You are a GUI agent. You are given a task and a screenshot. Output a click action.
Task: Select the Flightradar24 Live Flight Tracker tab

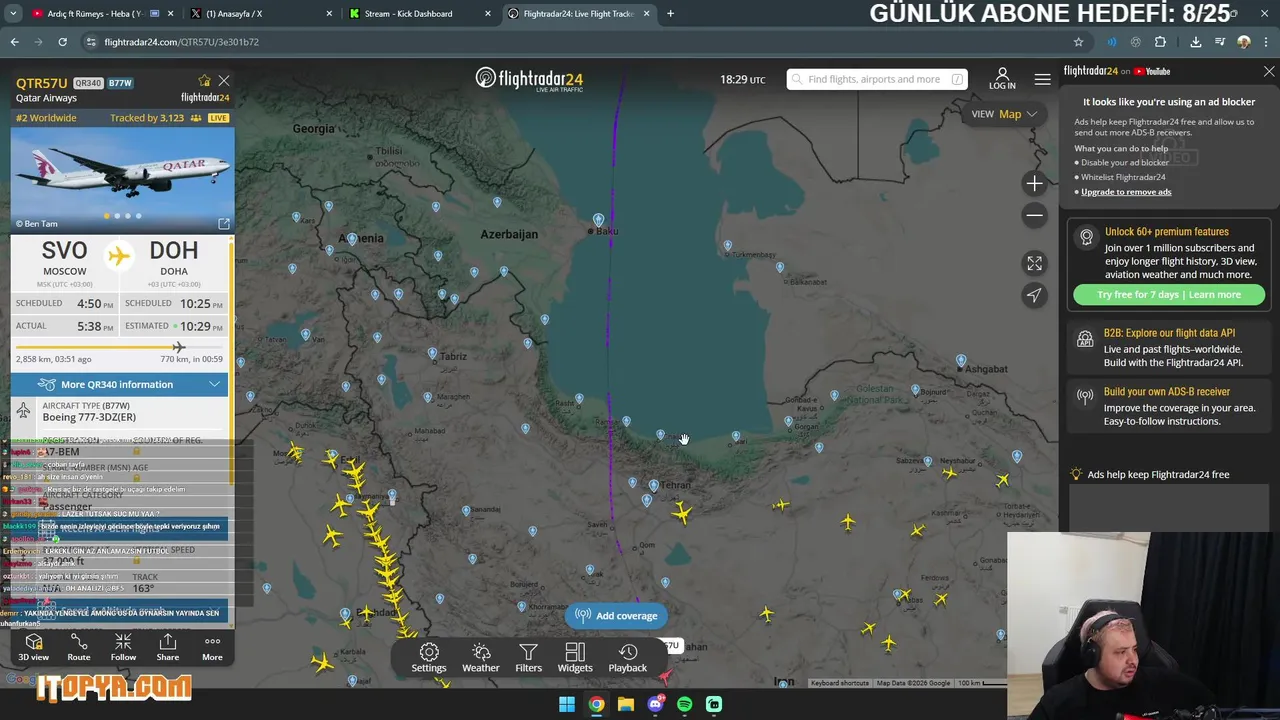click(x=578, y=14)
